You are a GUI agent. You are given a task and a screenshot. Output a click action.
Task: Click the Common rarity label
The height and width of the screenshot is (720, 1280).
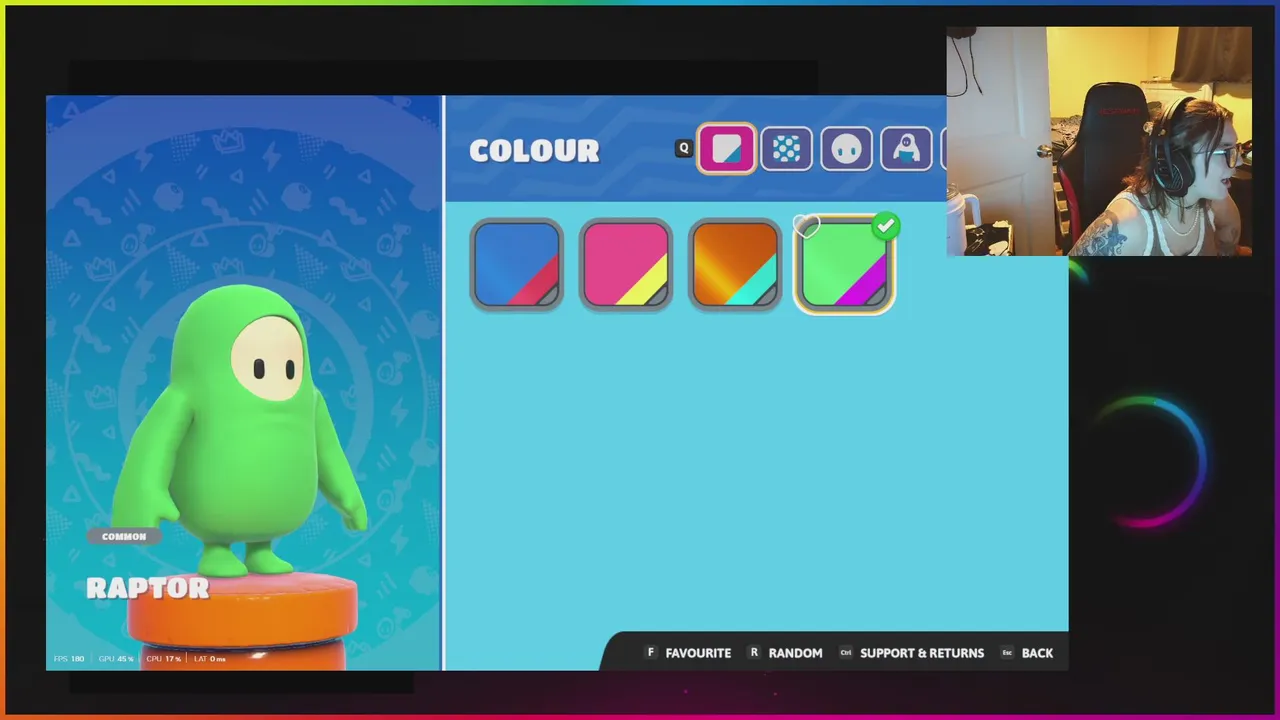tap(124, 537)
